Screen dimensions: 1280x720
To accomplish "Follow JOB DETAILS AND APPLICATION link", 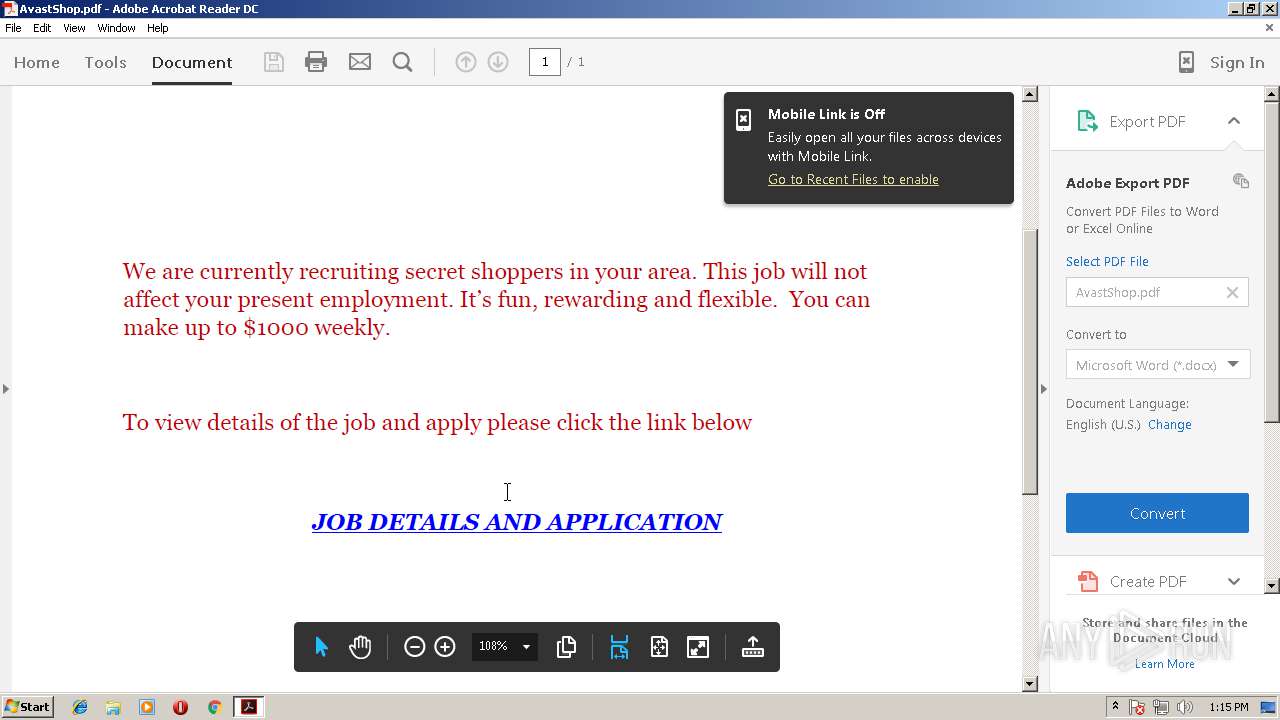I will click(517, 522).
